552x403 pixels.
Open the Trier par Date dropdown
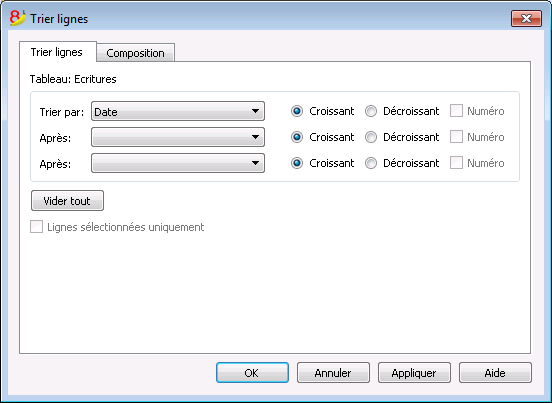(x=178, y=111)
